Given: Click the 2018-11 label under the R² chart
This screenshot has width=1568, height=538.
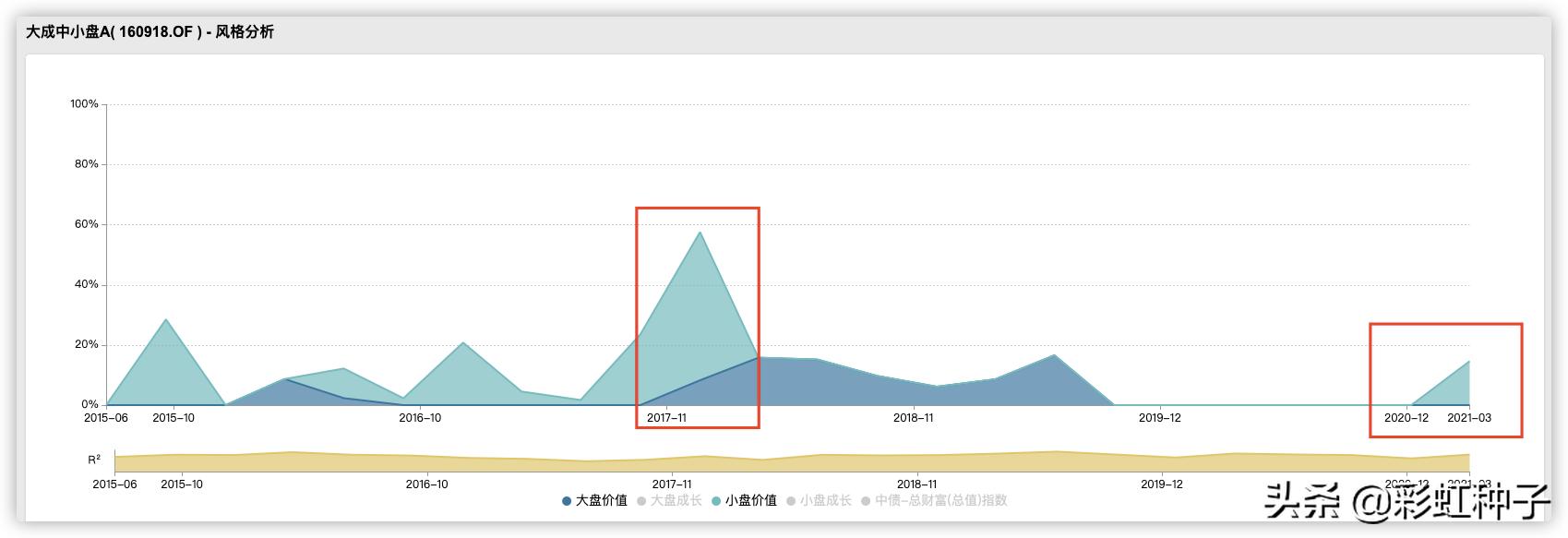Looking at the screenshot, I should coord(917,484).
